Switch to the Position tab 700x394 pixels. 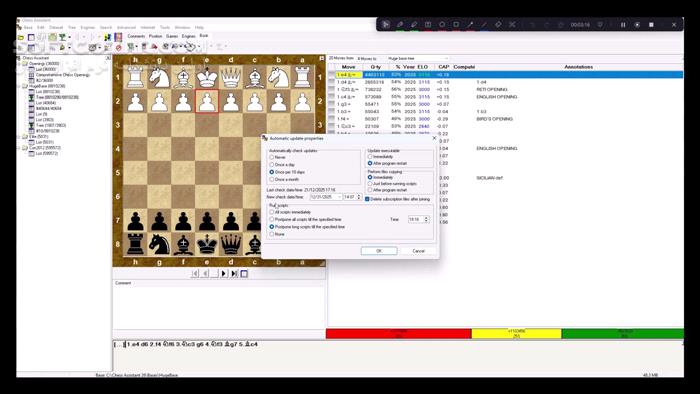155,36
